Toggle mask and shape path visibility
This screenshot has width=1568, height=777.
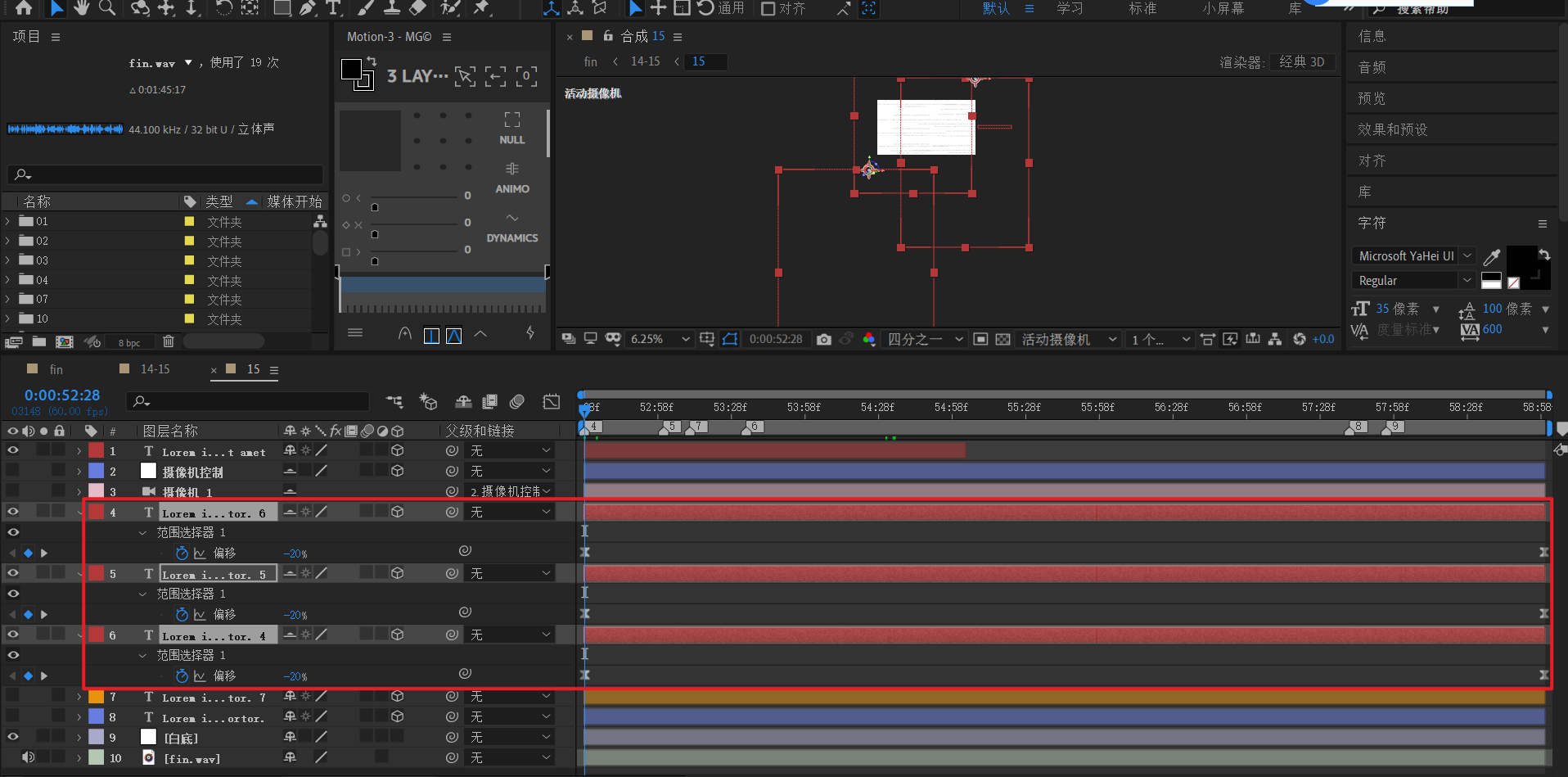coord(730,339)
